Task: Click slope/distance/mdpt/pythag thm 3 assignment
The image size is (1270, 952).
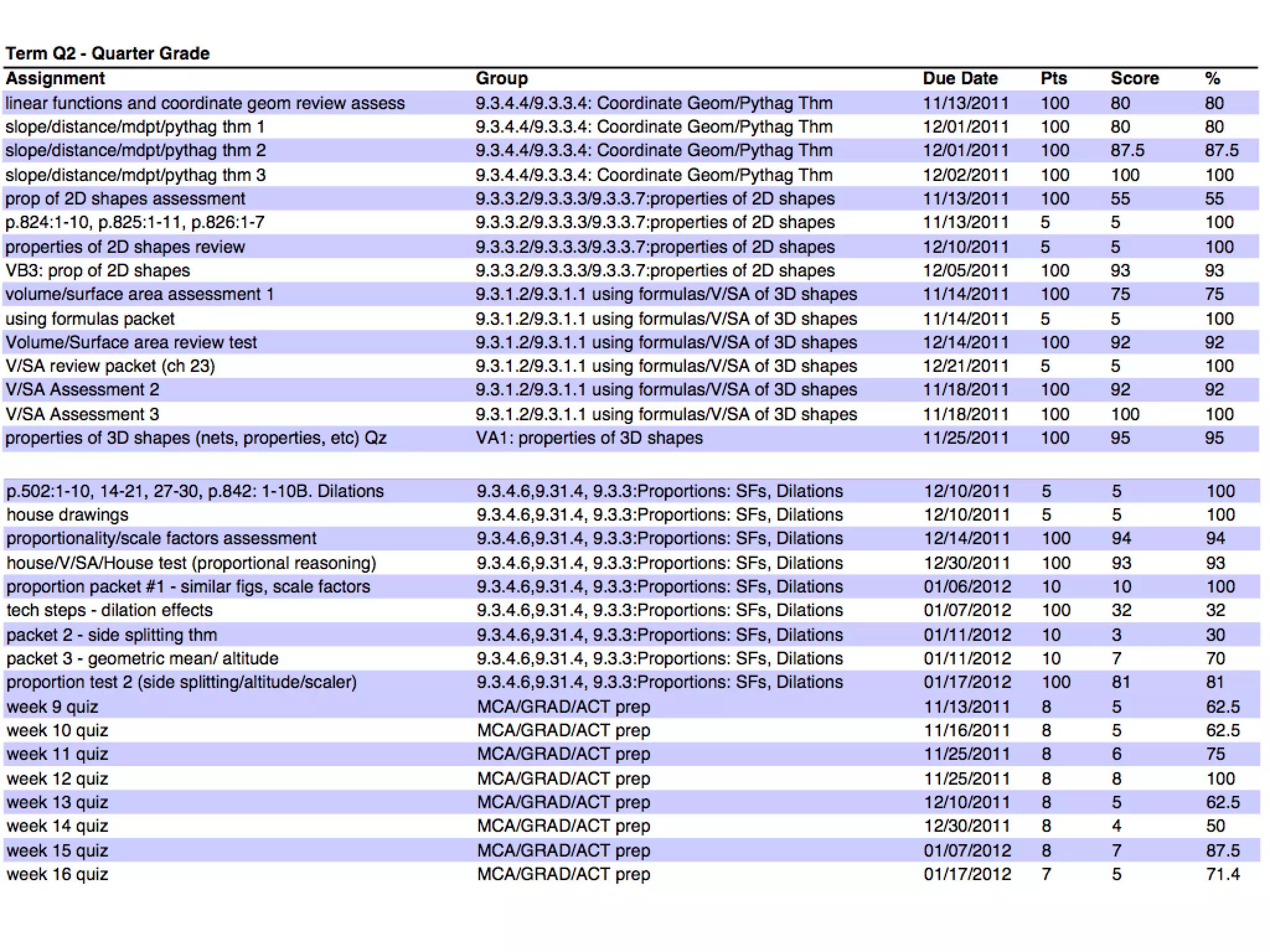Action: (x=135, y=175)
